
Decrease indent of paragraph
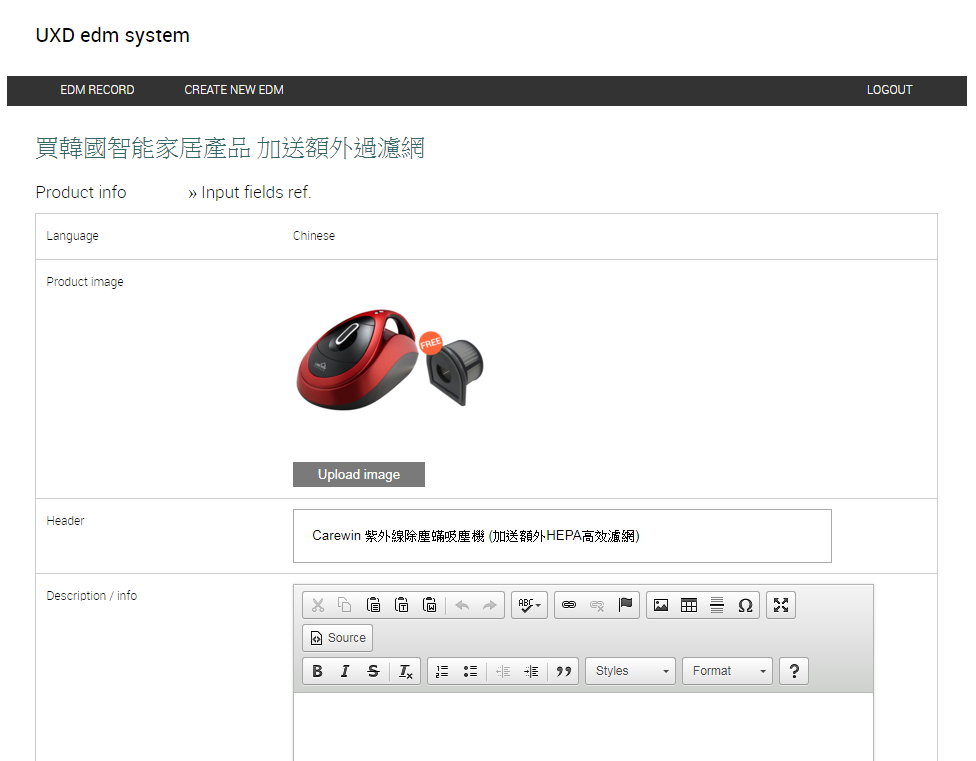point(502,671)
